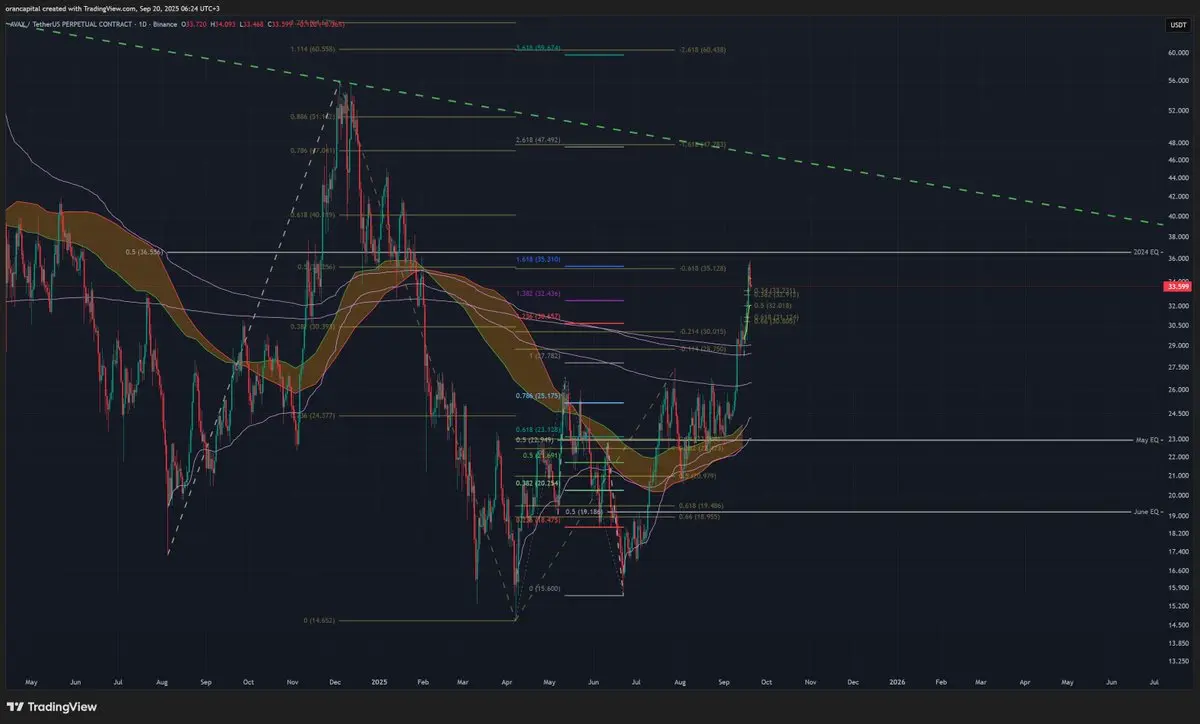Select the 0.618 (19.486) Fibonacci label
The width and height of the screenshot is (1200, 724).
click(701, 506)
